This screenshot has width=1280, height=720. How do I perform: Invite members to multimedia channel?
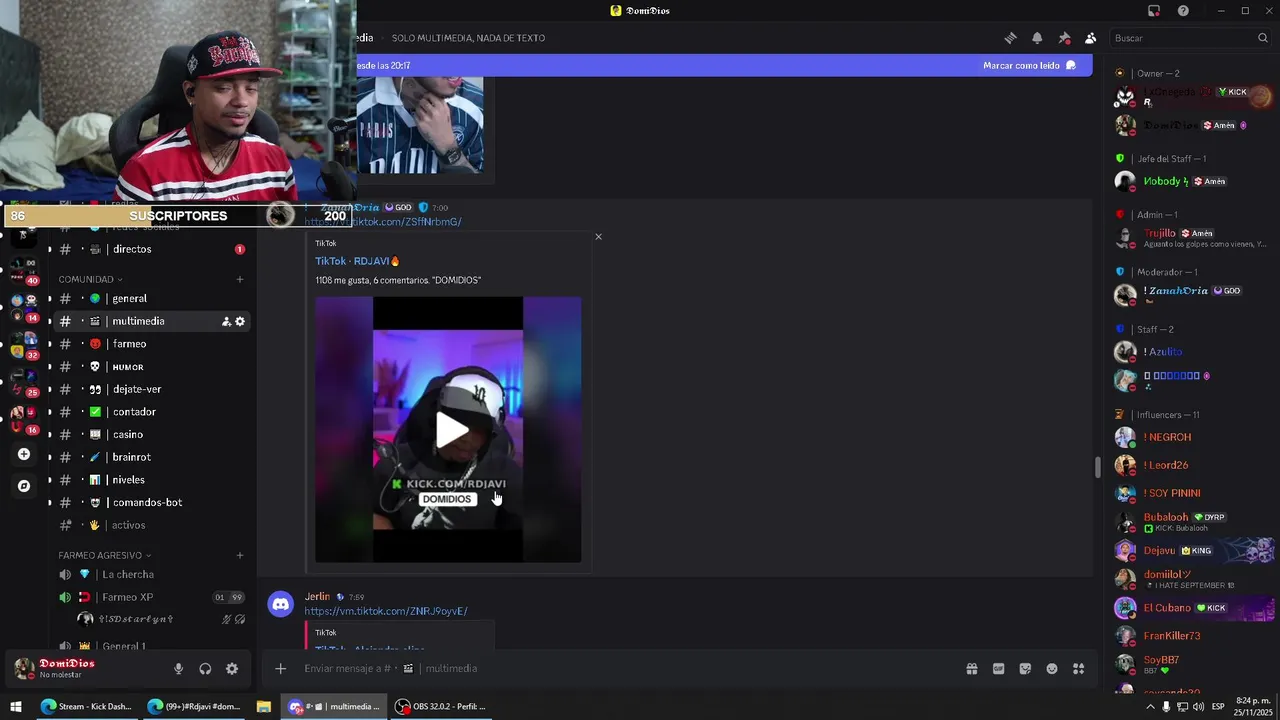226,321
